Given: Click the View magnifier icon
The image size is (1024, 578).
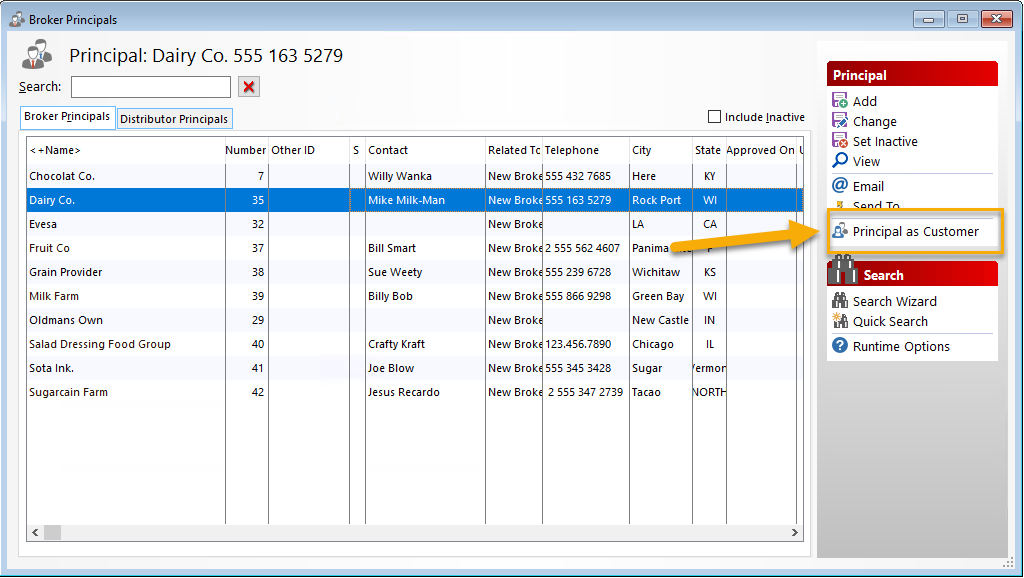Looking at the screenshot, I should (840, 161).
